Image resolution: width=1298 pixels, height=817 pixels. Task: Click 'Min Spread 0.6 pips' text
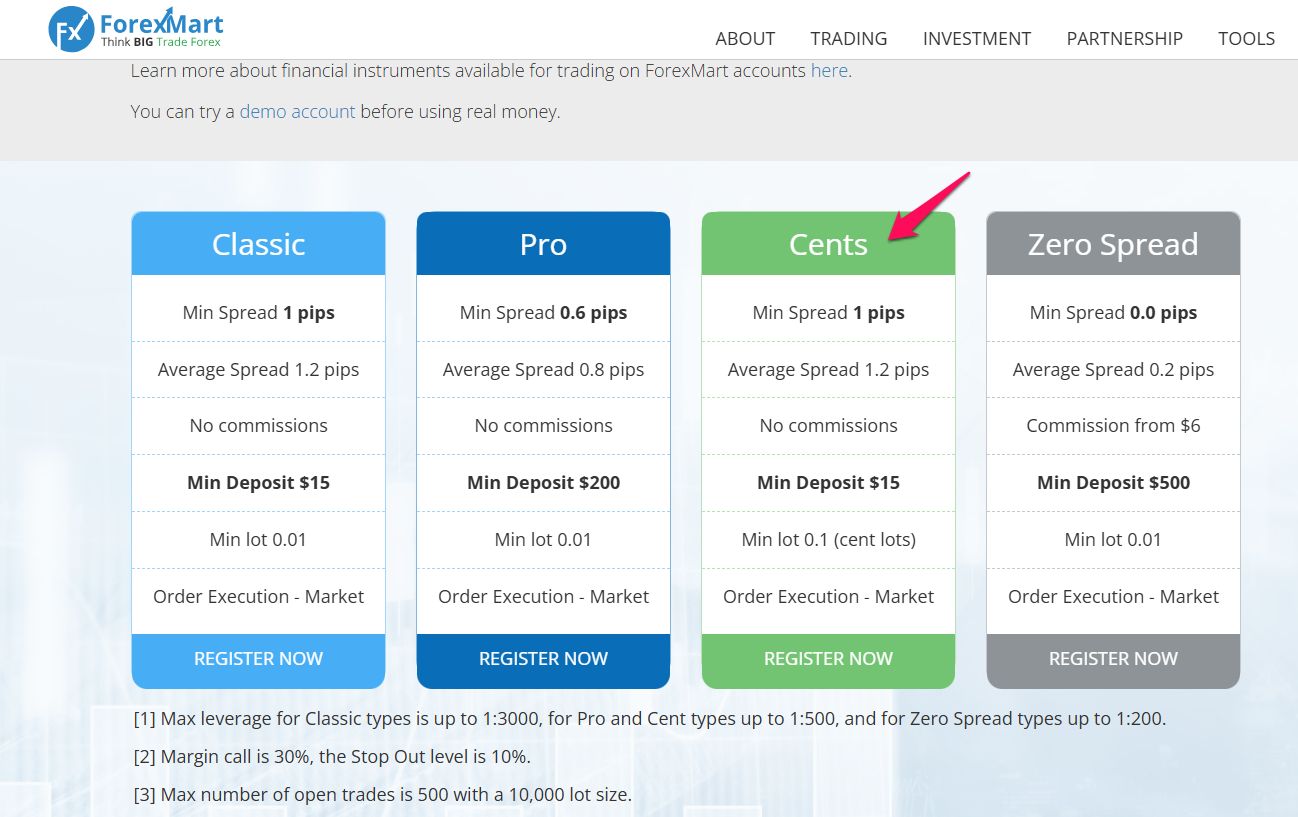click(x=543, y=313)
